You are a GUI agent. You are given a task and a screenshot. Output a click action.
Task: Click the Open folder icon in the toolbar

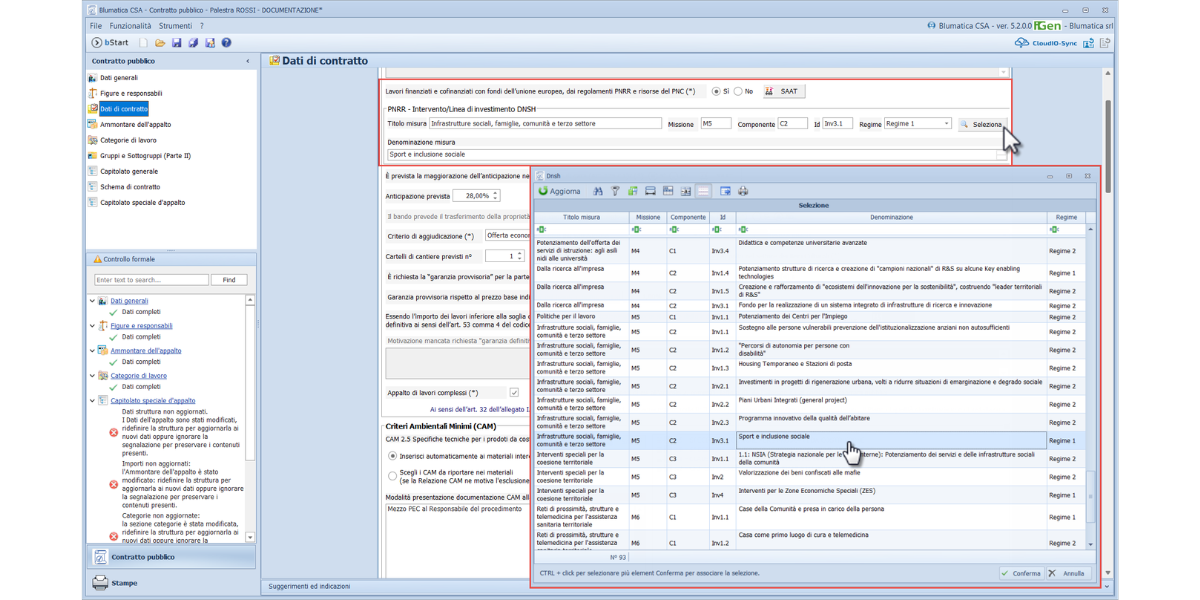[x=160, y=43]
